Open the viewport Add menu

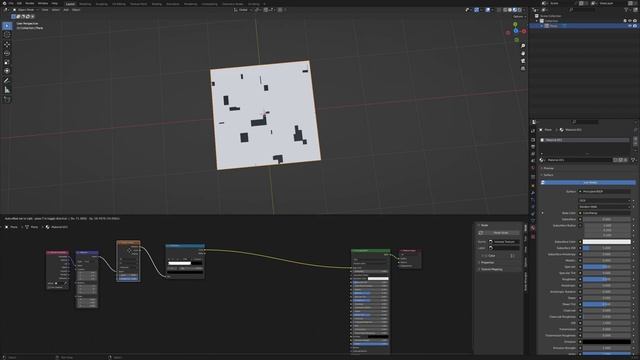pos(66,10)
